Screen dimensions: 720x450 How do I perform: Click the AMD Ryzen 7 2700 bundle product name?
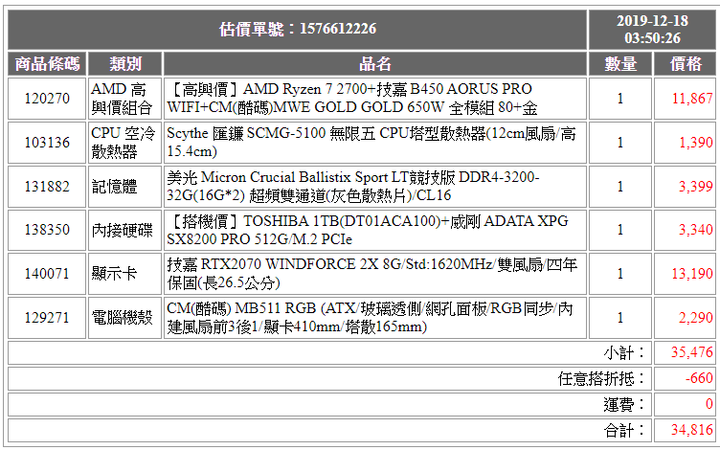(352, 98)
